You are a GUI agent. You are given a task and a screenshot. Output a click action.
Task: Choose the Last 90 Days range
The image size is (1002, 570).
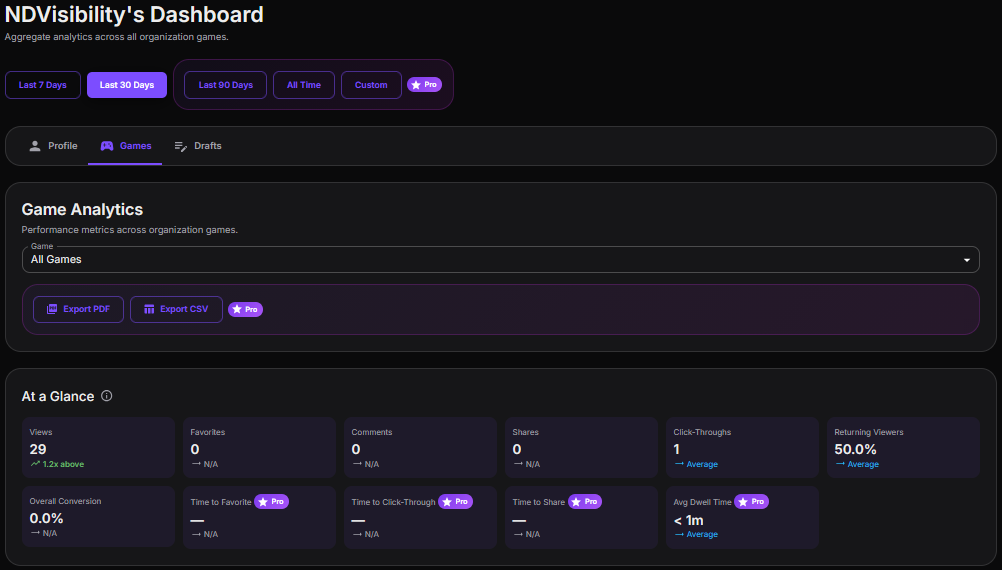click(226, 85)
